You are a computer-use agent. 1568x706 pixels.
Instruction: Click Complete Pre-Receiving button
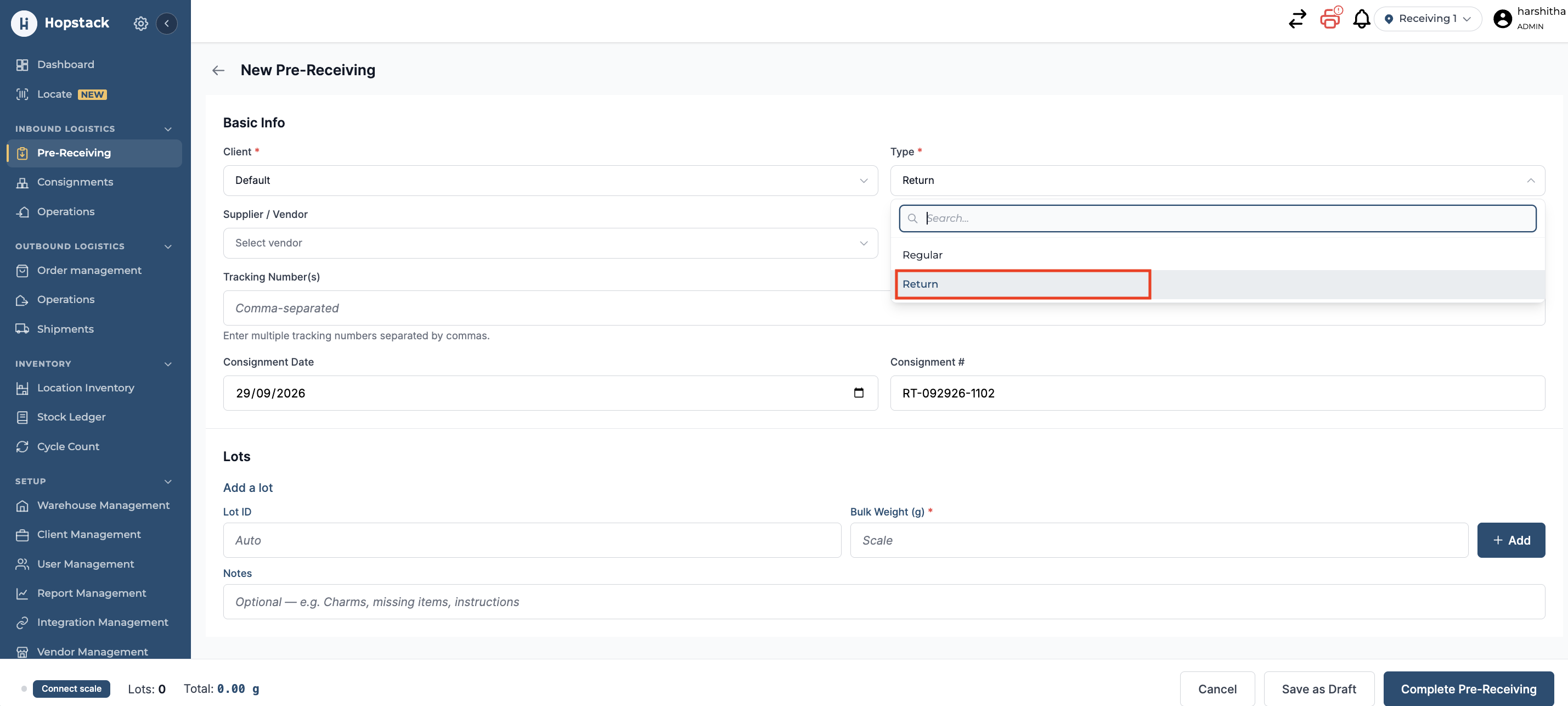1468,689
